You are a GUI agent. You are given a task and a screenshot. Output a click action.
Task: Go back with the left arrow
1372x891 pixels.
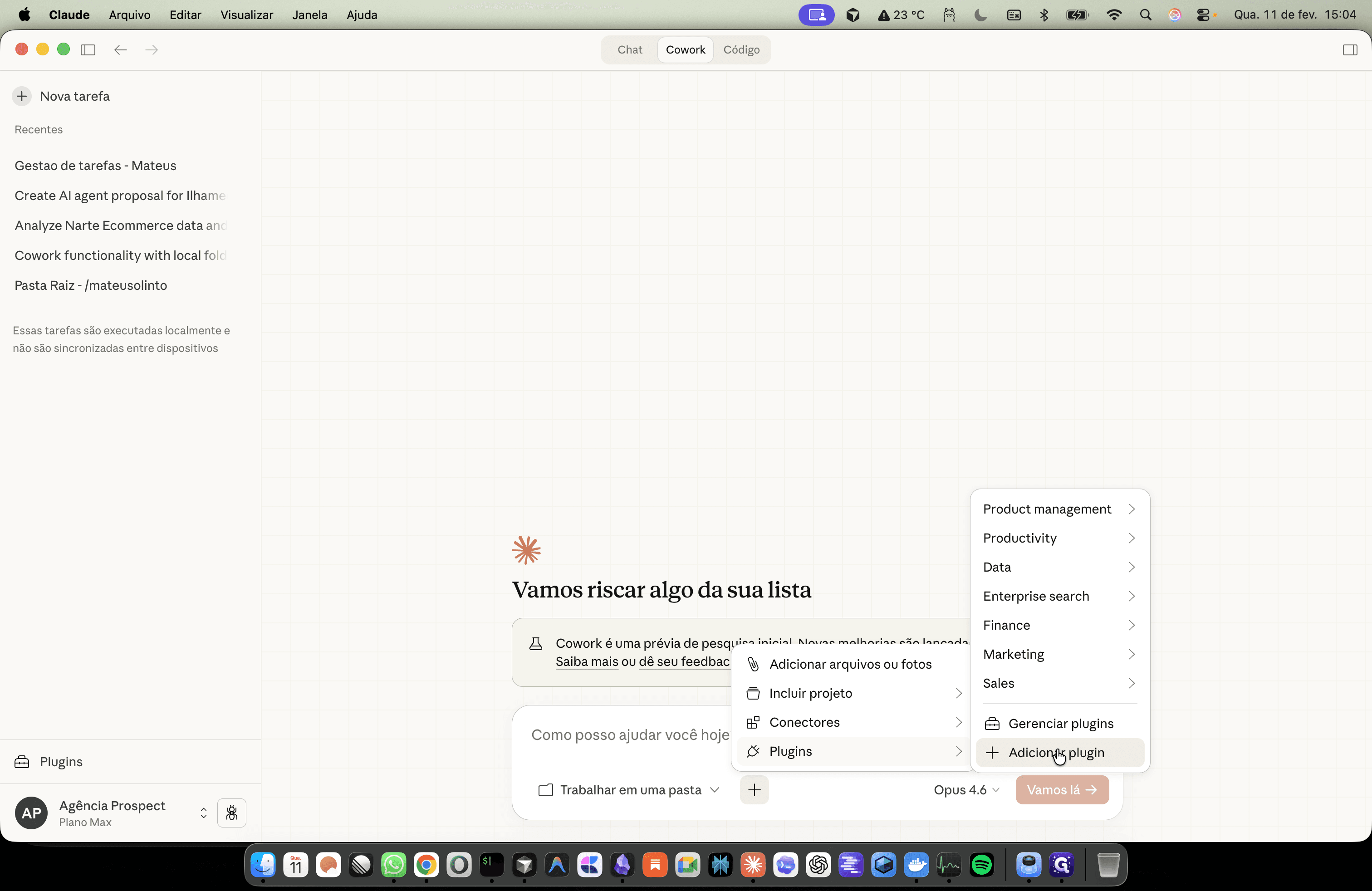pyautogui.click(x=121, y=49)
